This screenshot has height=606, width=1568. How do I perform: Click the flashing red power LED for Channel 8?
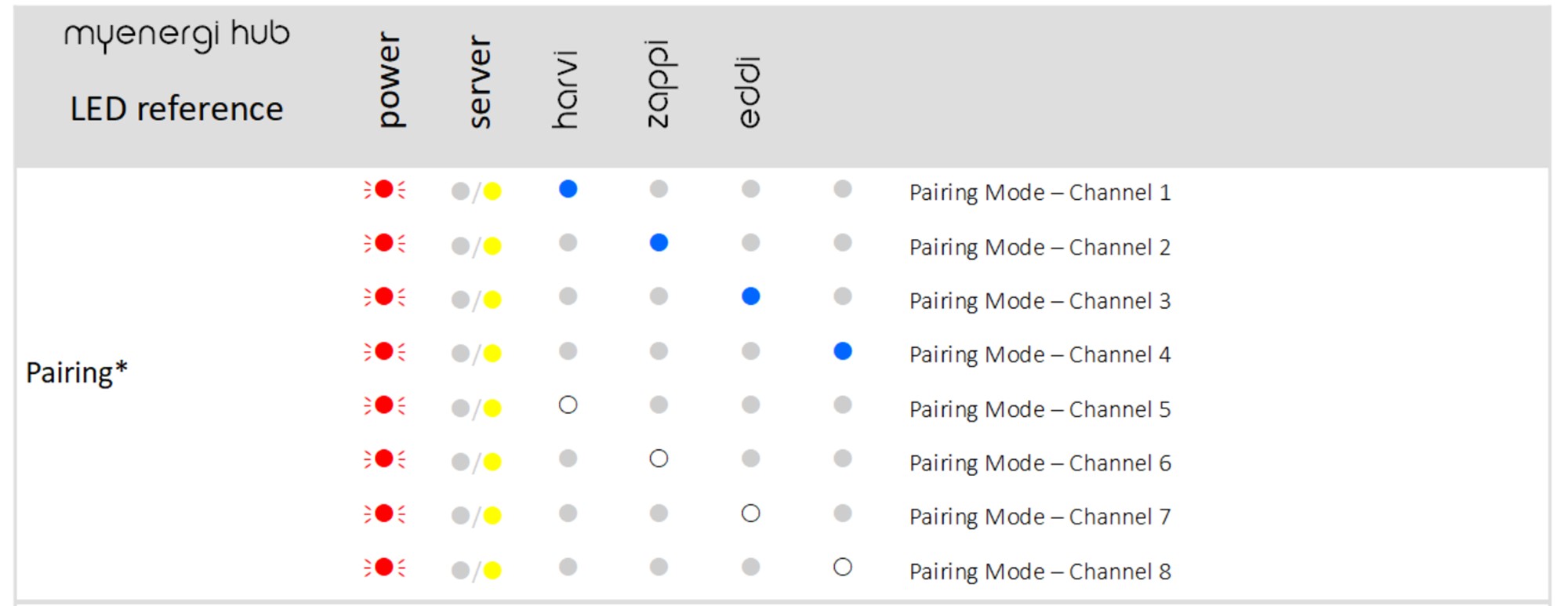click(x=384, y=567)
